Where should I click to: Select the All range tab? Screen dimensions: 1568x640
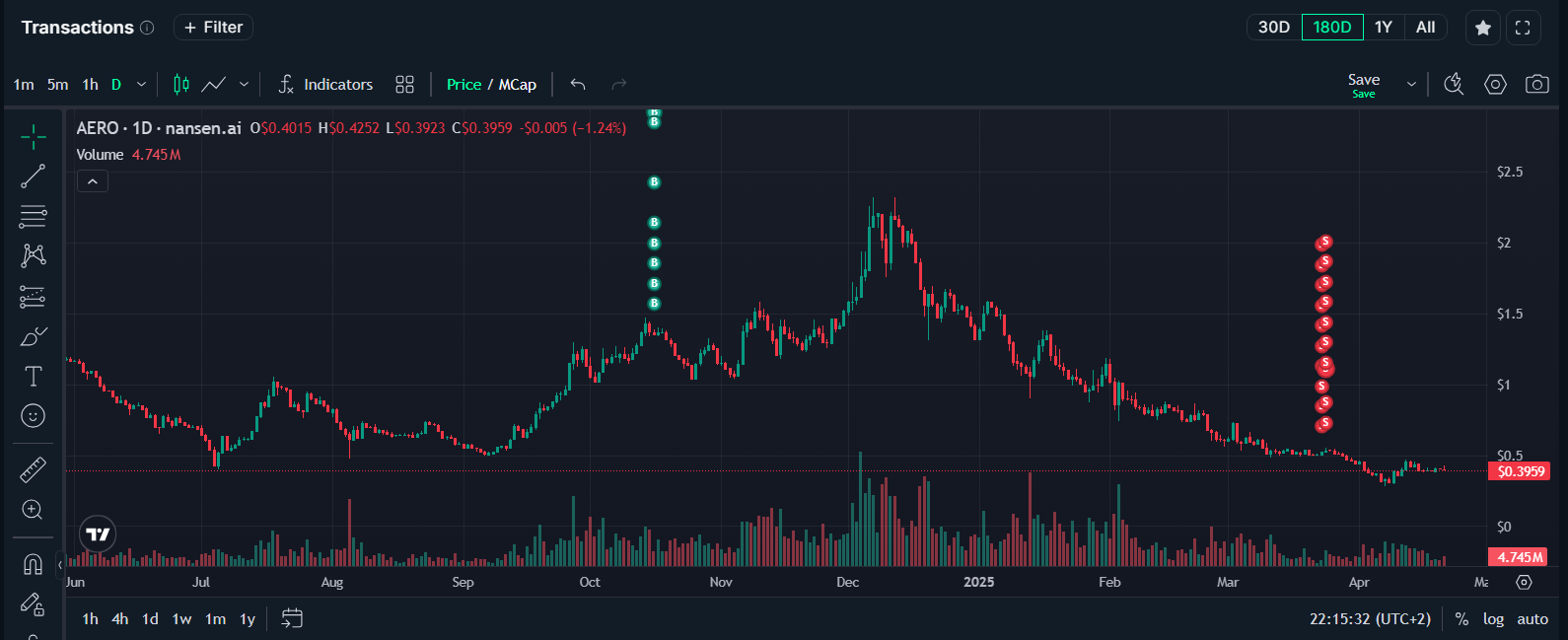pos(1426,28)
